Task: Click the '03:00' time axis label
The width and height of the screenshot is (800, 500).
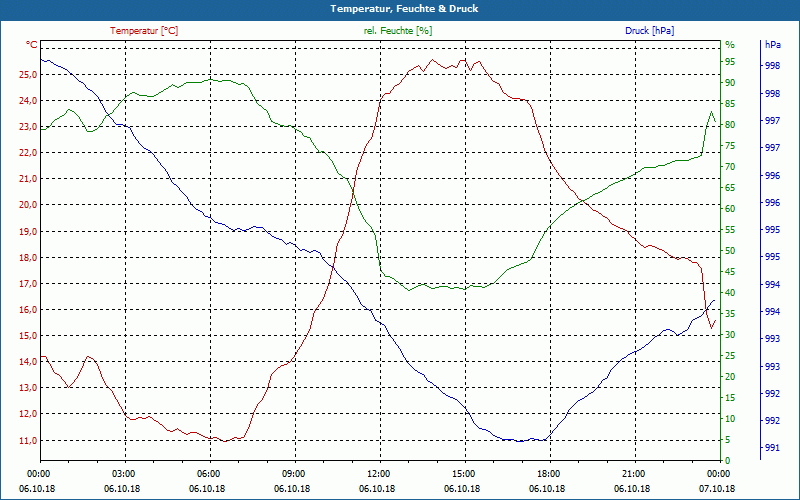Action: coord(124,473)
